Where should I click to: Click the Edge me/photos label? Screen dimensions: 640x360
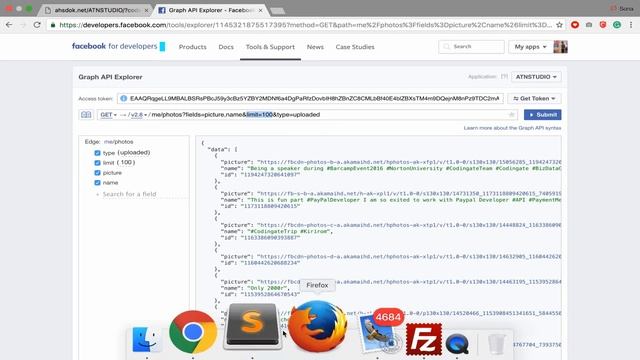(109, 142)
